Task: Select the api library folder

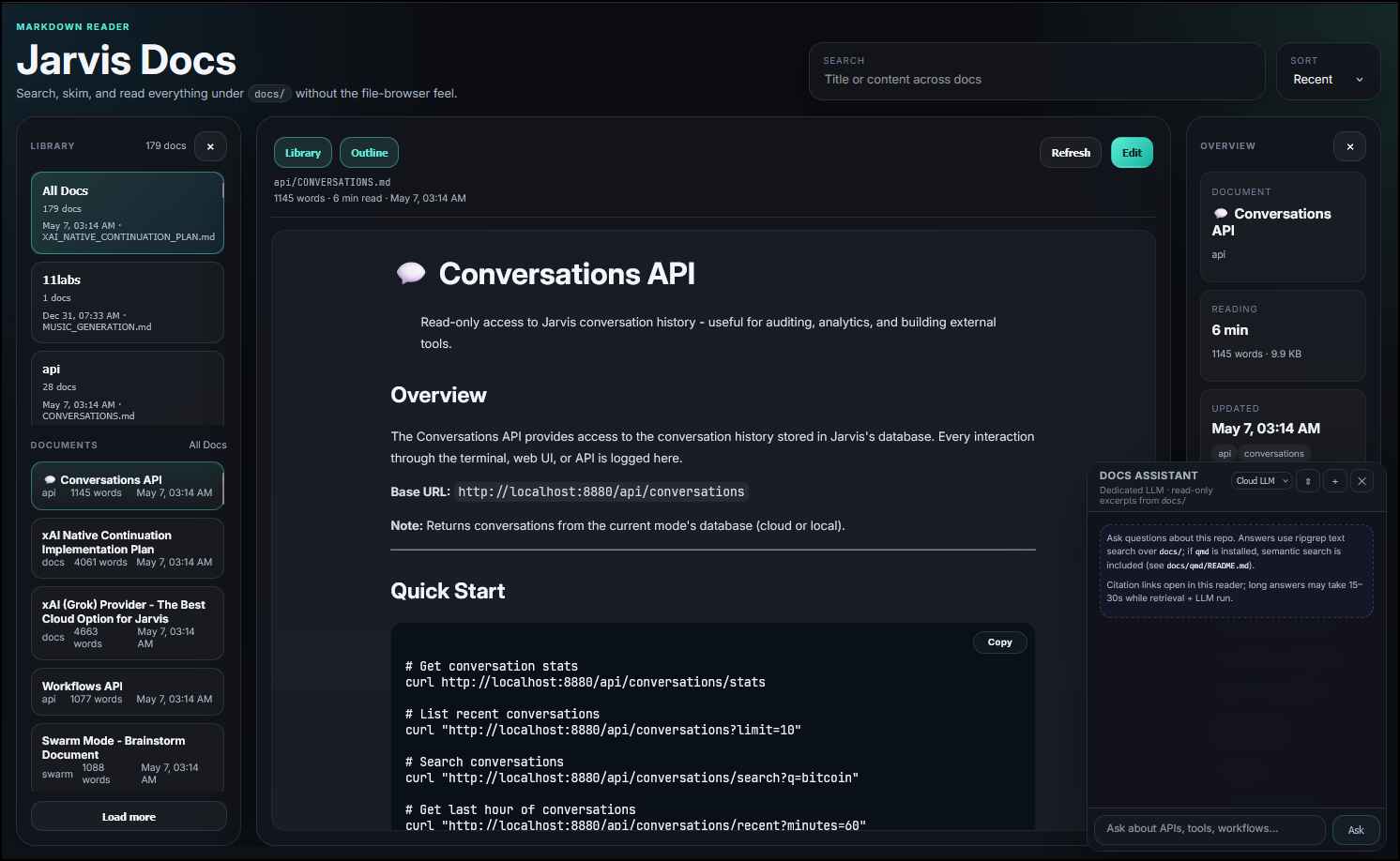Action: (128, 389)
